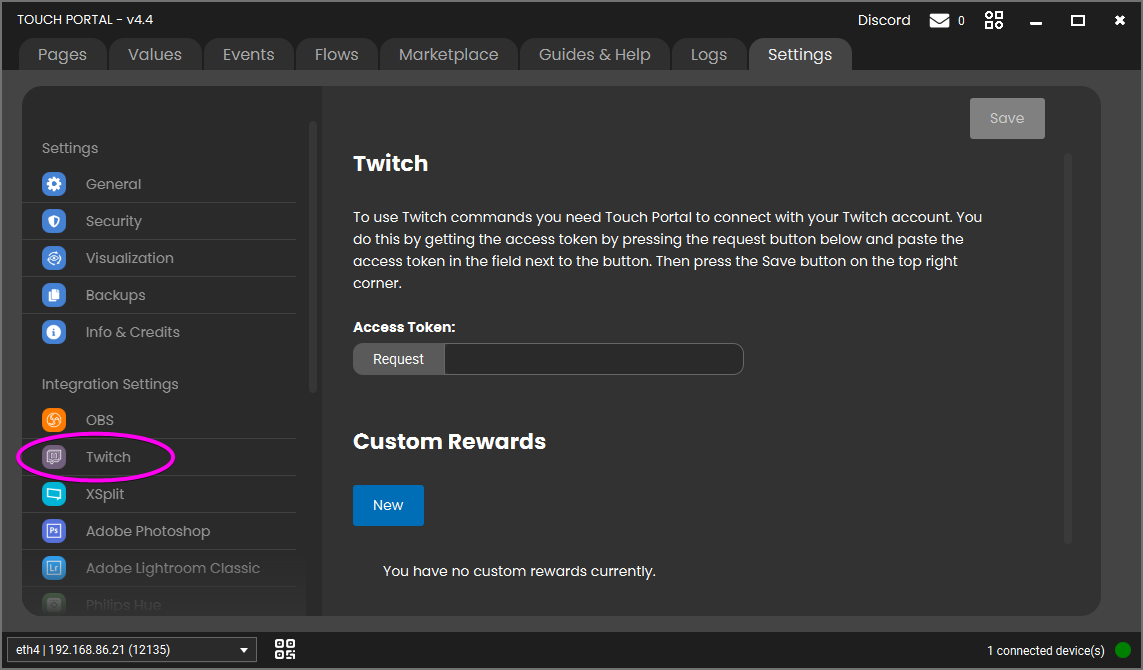Screen dimensions: 1143x670
Task: Click New to add a custom reward
Action: click(x=388, y=505)
